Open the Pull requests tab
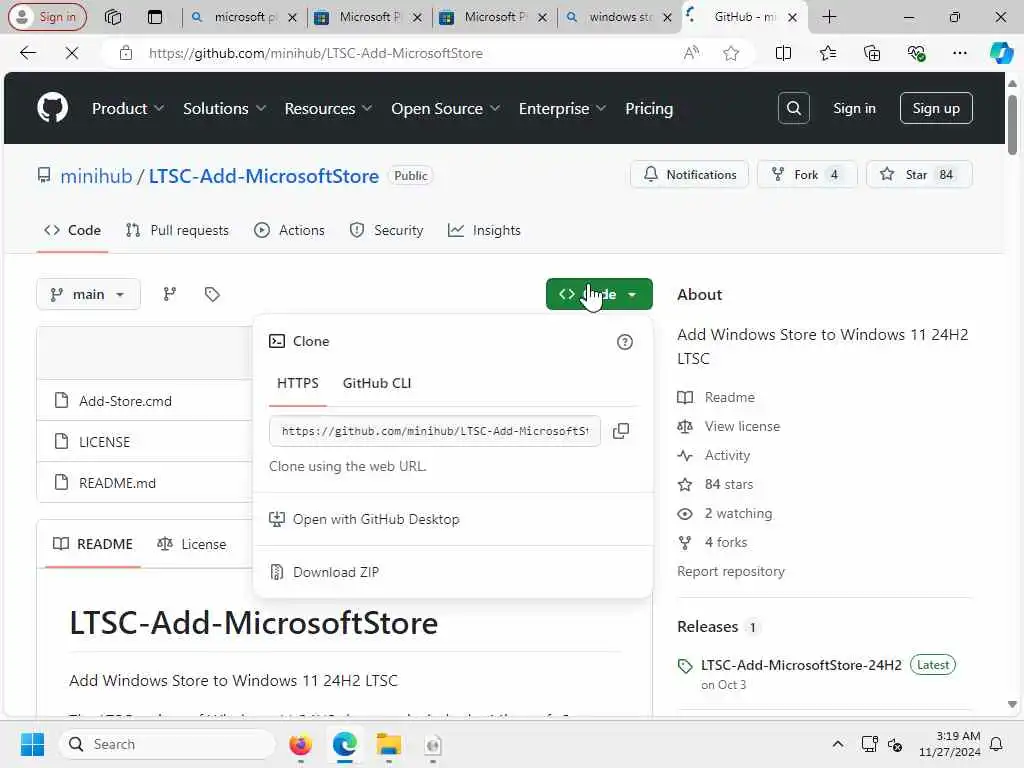Screen dimensions: 1024x768 [177, 230]
